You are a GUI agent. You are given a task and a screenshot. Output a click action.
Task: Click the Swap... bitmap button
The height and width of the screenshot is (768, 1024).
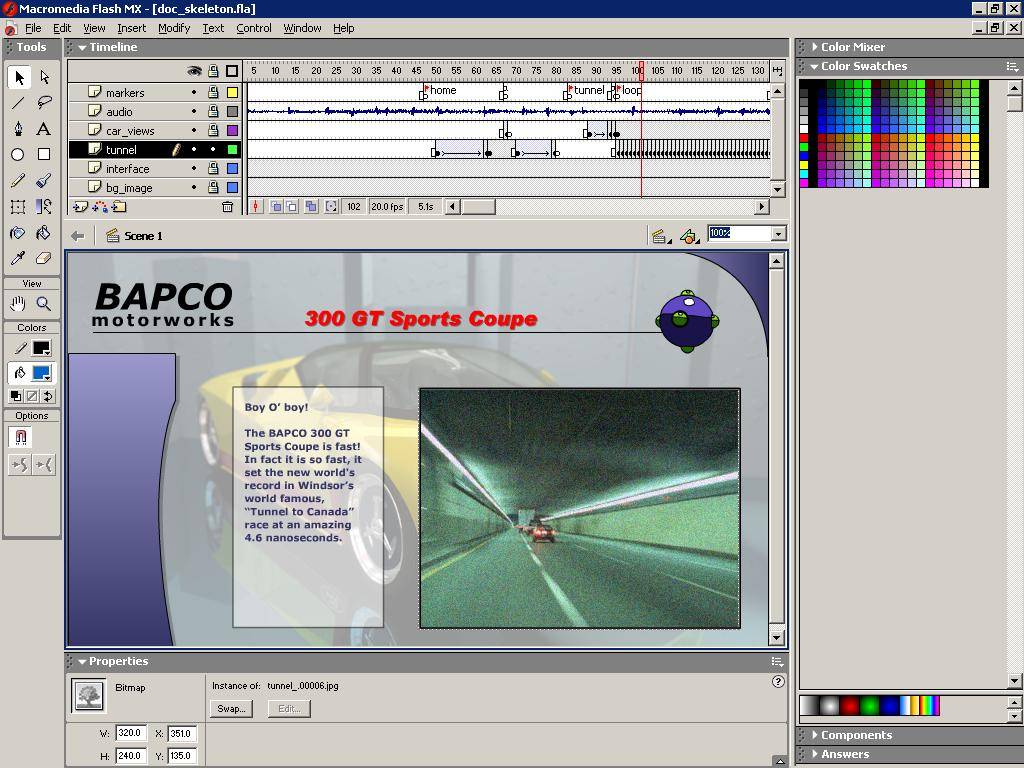(x=231, y=709)
